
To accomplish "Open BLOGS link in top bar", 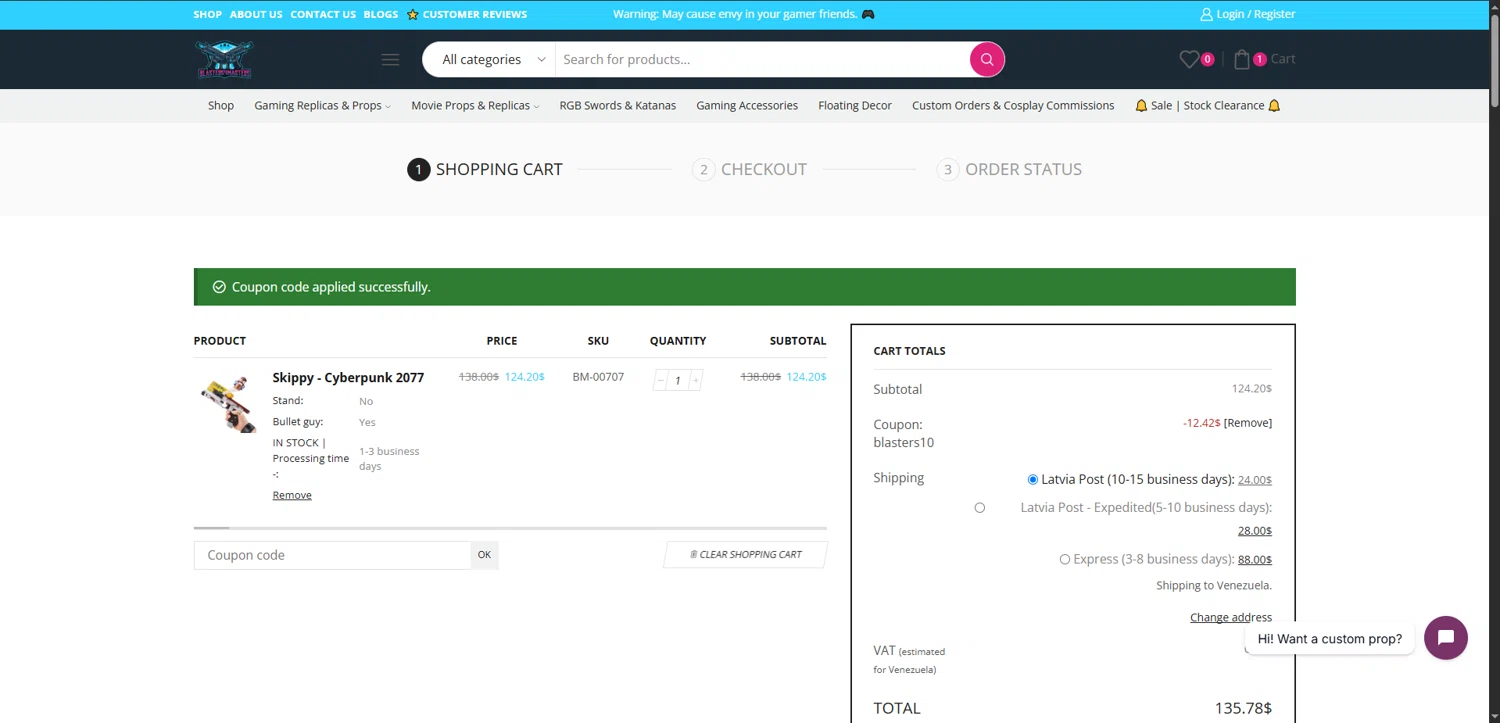I will [381, 14].
